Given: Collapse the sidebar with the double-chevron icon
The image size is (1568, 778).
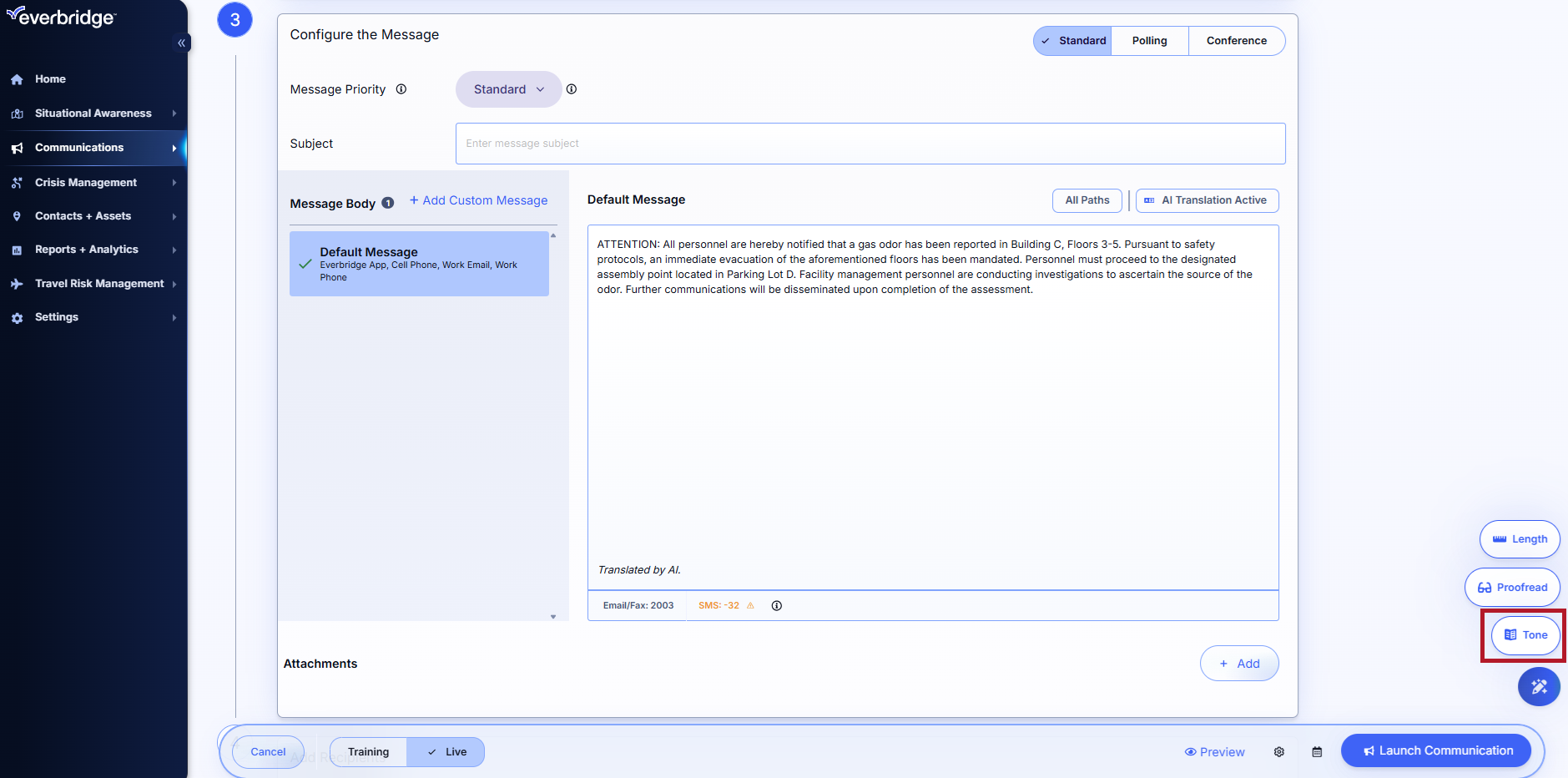Looking at the screenshot, I should point(181,43).
